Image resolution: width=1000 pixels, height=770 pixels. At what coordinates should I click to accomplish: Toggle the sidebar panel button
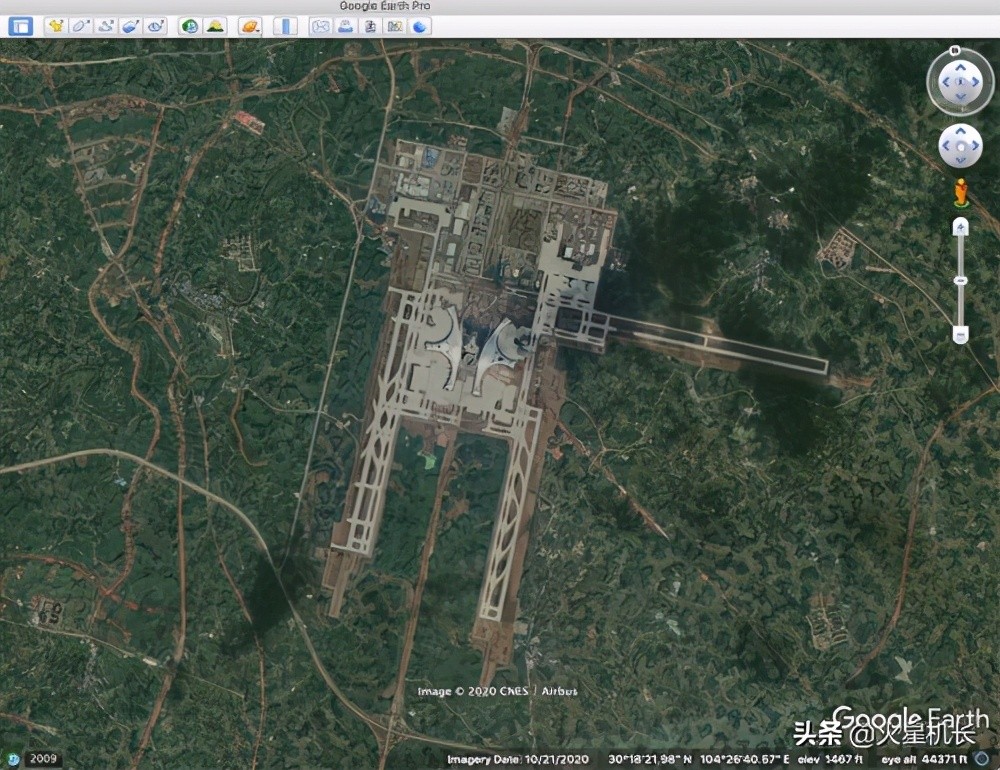coord(20,26)
